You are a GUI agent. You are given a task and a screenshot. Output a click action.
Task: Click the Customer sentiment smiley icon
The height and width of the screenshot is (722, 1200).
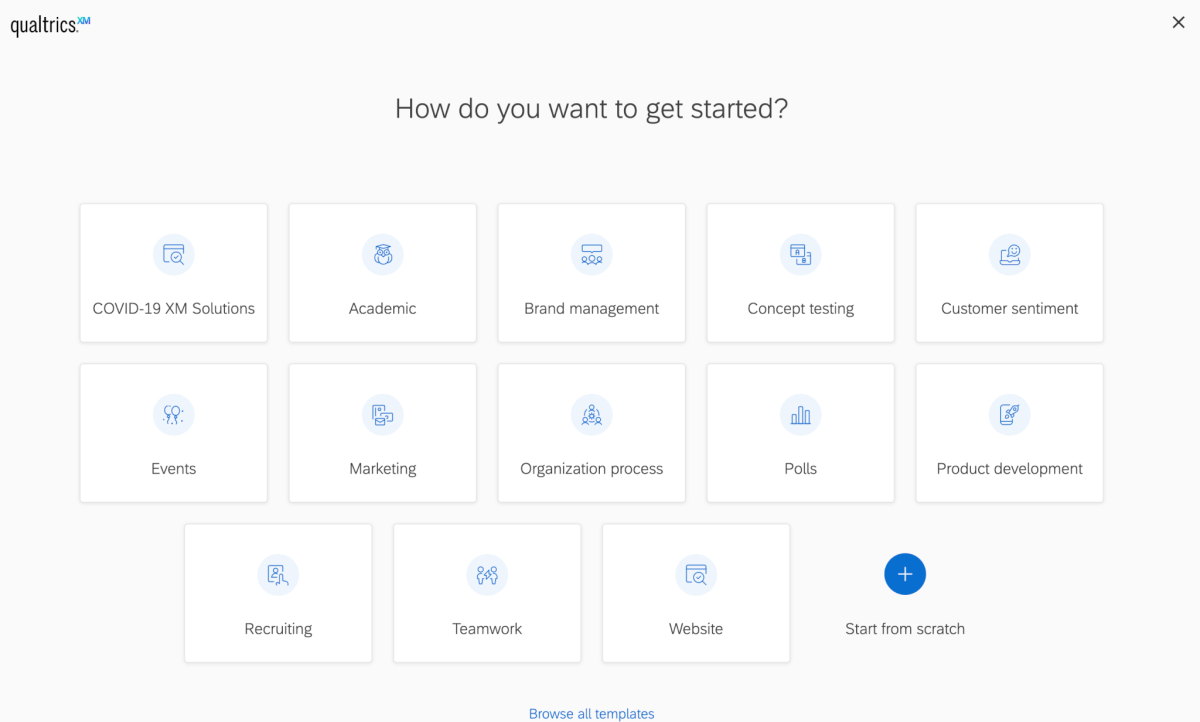(1010, 255)
